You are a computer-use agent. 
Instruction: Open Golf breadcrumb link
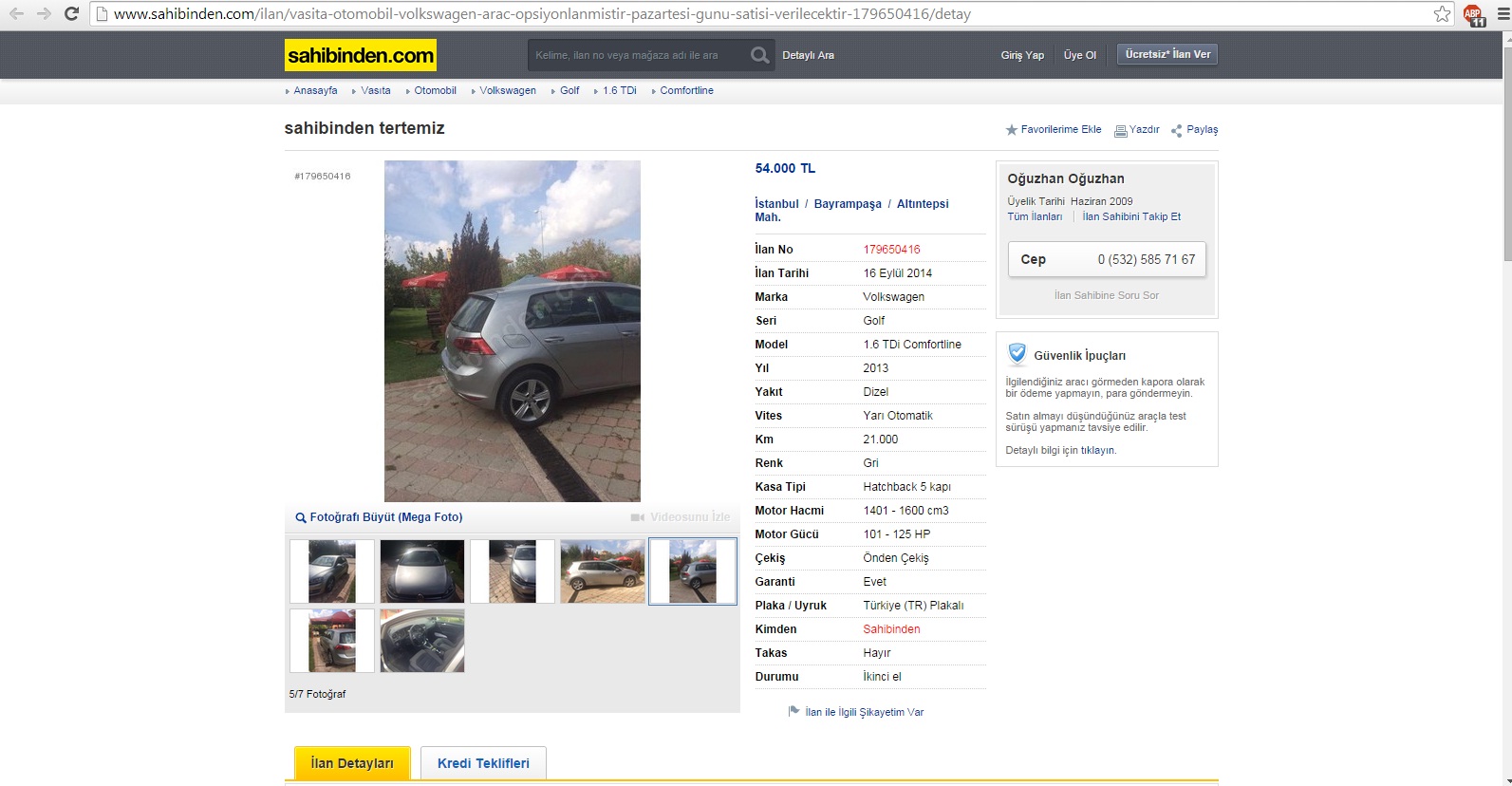pos(569,90)
